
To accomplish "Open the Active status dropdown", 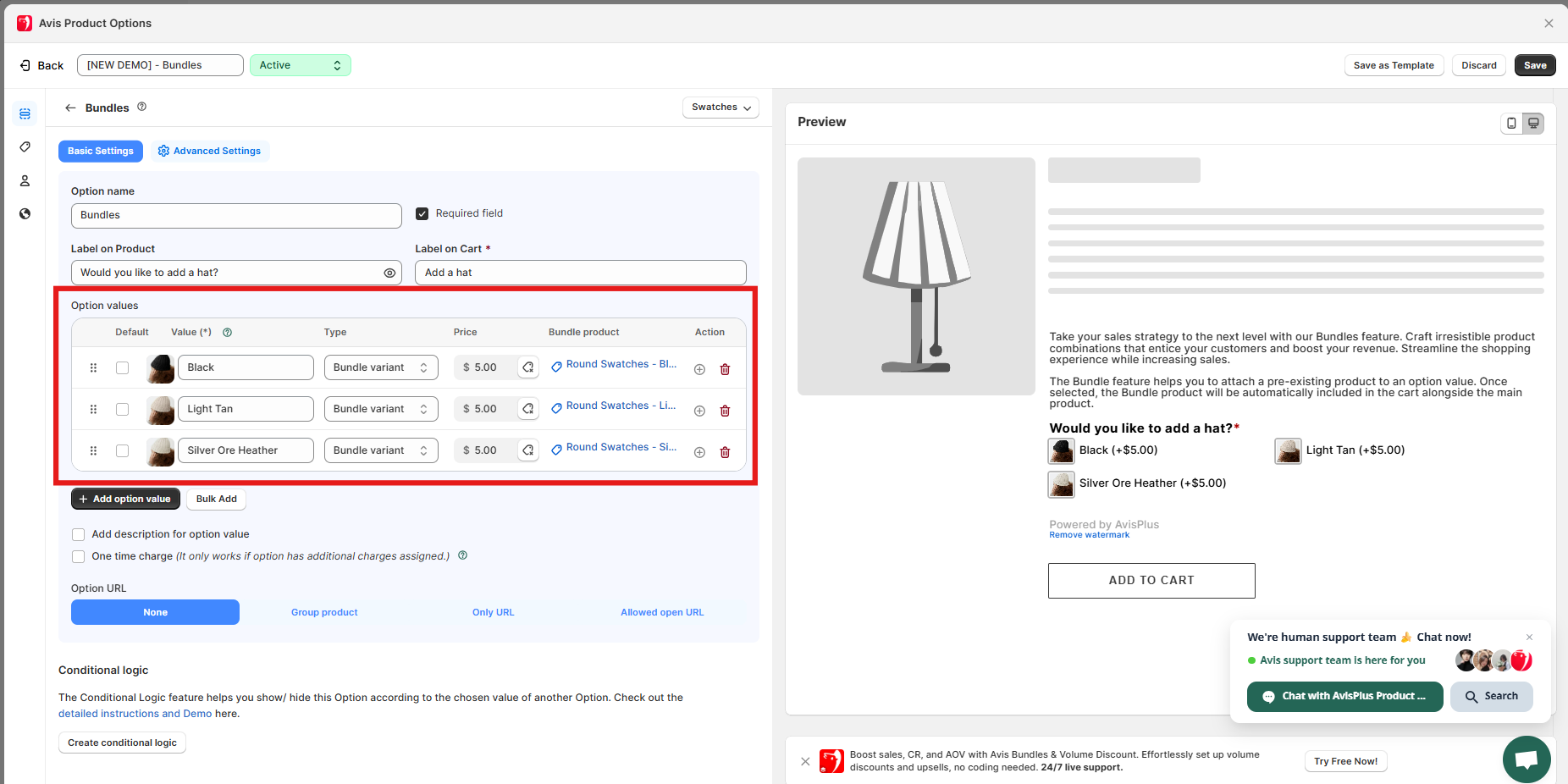I will (301, 65).
